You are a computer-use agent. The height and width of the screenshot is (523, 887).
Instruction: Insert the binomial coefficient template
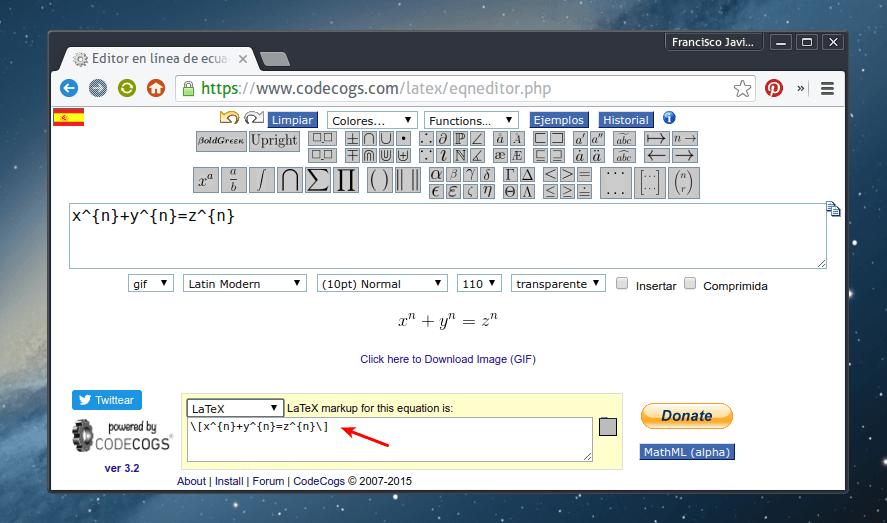pyautogui.click(x=683, y=181)
